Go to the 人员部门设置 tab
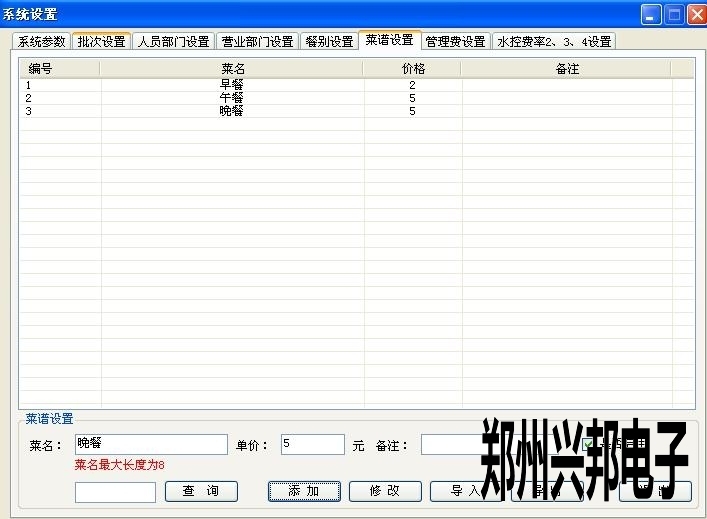 point(174,42)
